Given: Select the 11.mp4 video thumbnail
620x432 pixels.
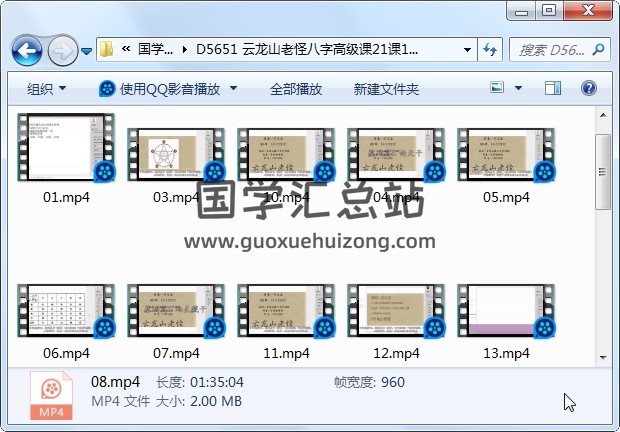Looking at the screenshot, I should pyautogui.click(x=286, y=311).
